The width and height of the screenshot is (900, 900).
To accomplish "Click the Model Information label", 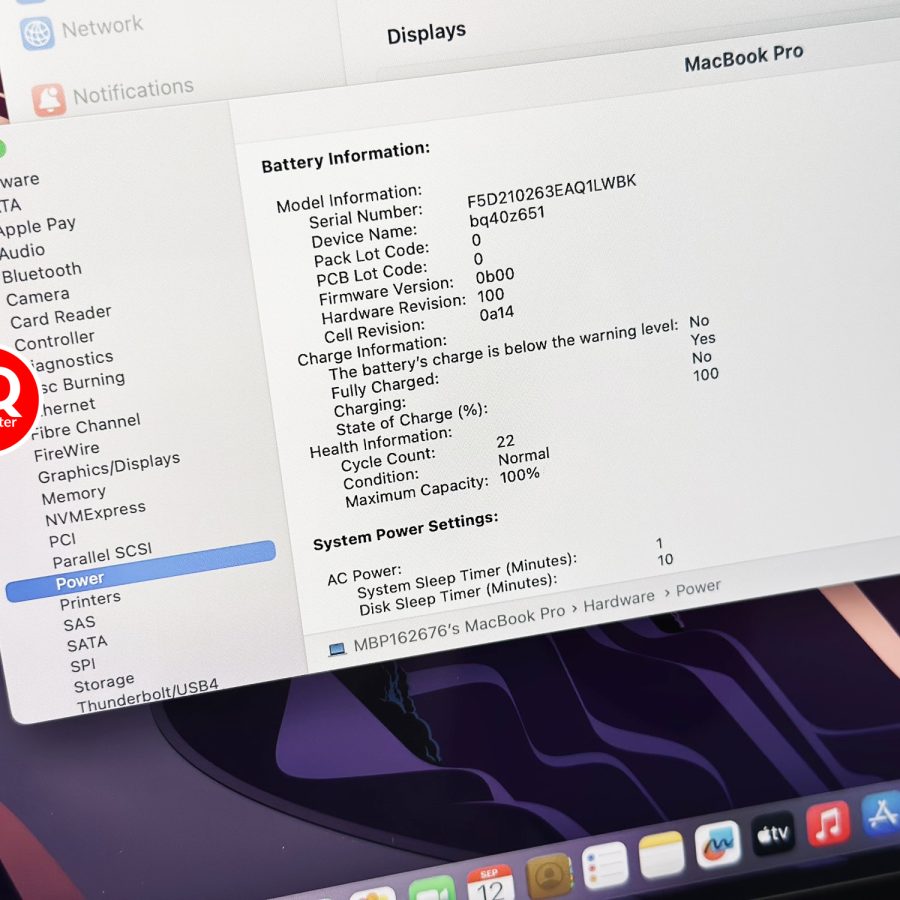I will [x=349, y=199].
